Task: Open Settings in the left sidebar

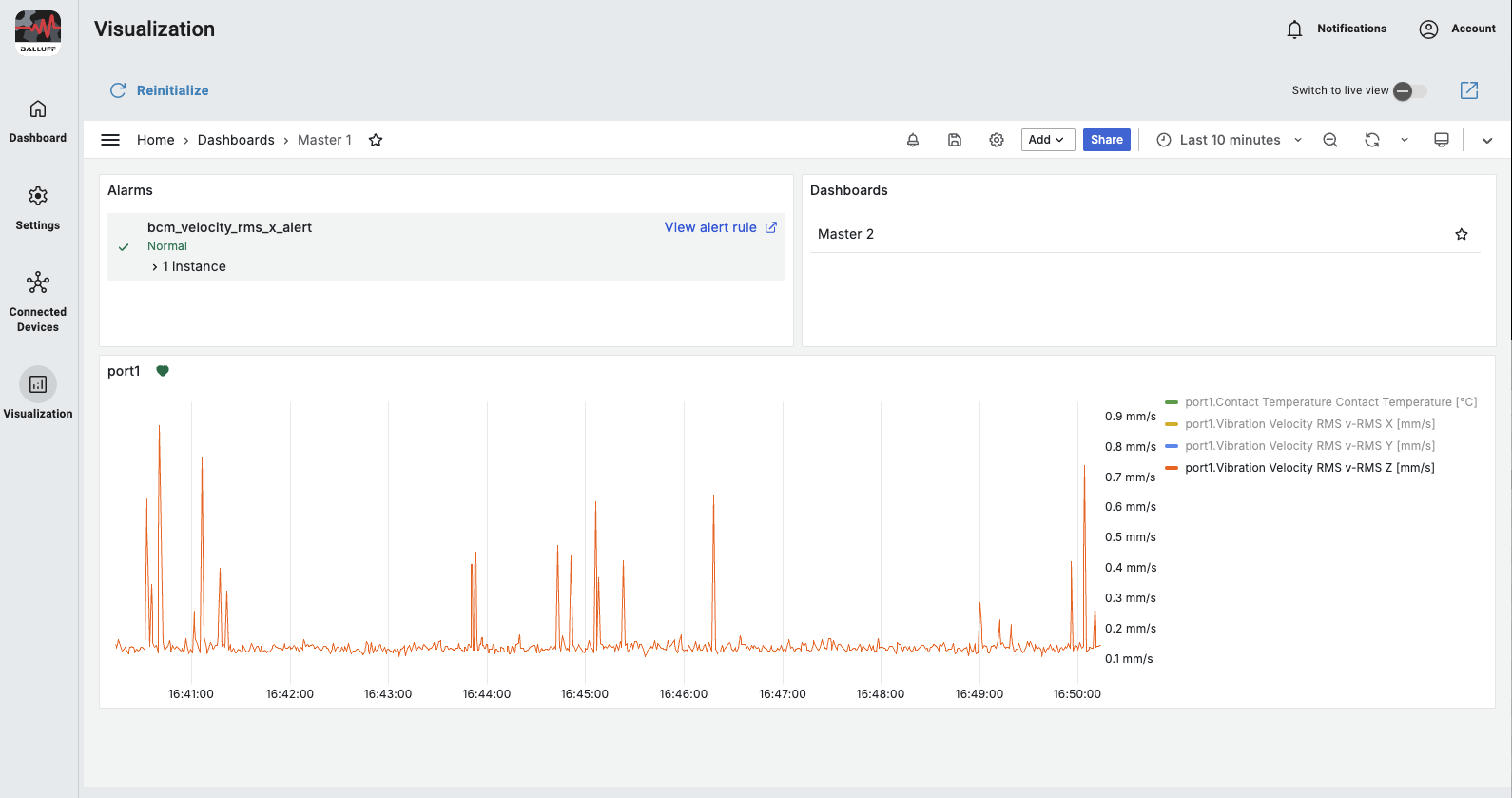Action: click(38, 207)
